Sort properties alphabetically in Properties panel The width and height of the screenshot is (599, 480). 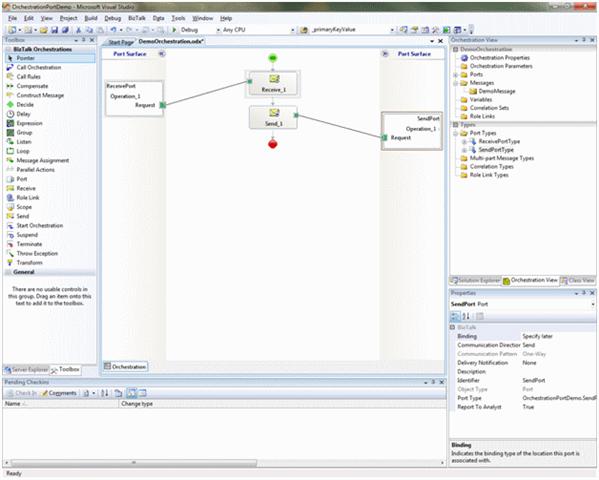point(466,316)
